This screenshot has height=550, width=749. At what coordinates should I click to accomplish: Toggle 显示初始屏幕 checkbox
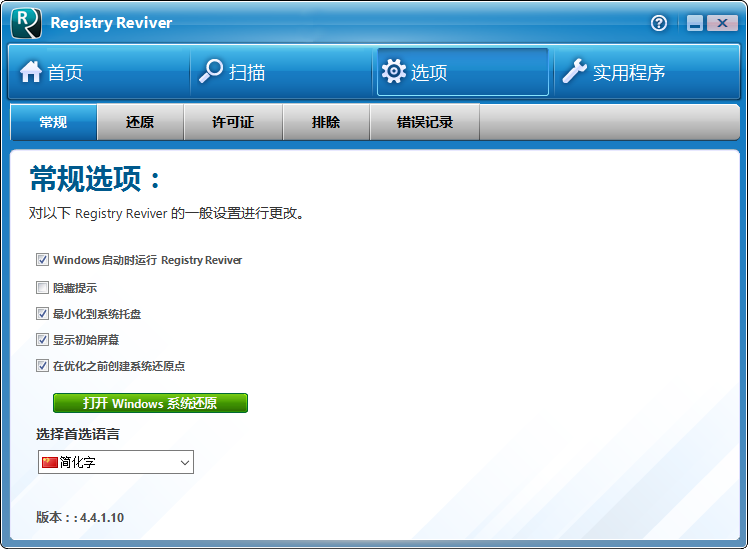[43, 340]
